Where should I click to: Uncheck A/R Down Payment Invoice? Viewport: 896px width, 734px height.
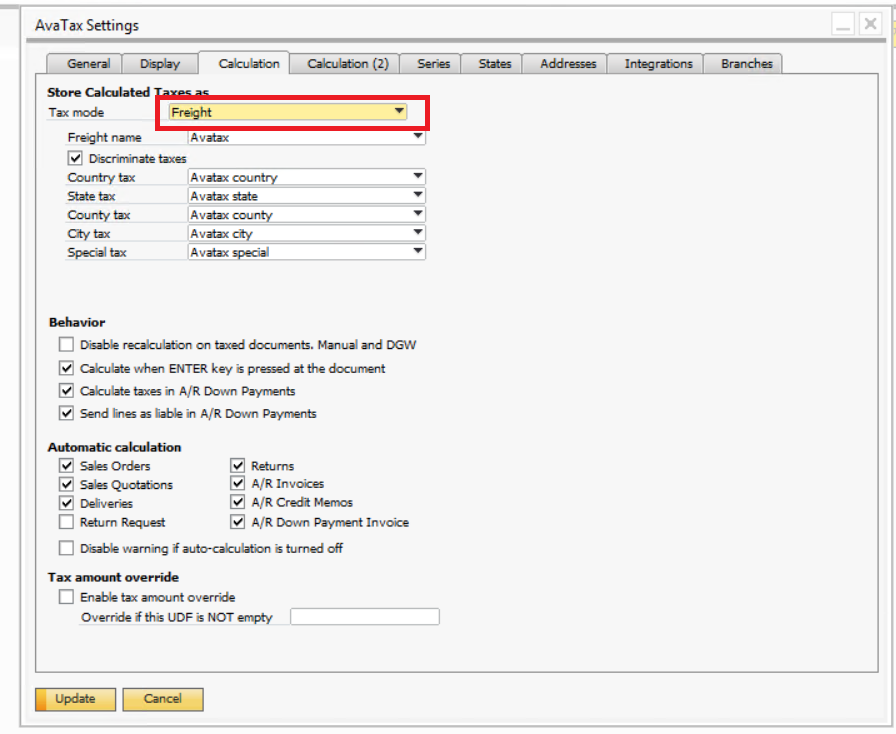point(238,521)
